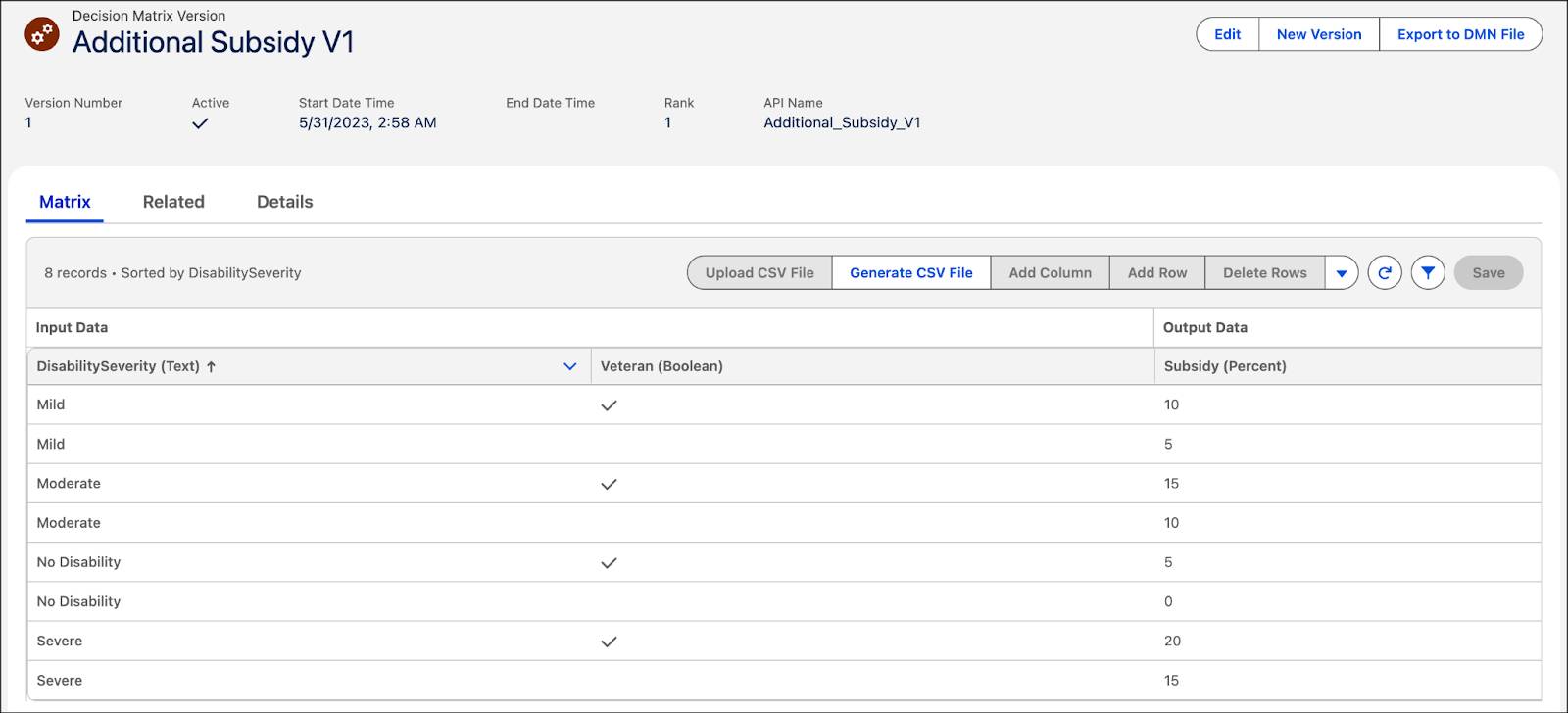Image resolution: width=1568 pixels, height=713 pixels.
Task: Click the Delete Rows button
Action: coord(1265,273)
